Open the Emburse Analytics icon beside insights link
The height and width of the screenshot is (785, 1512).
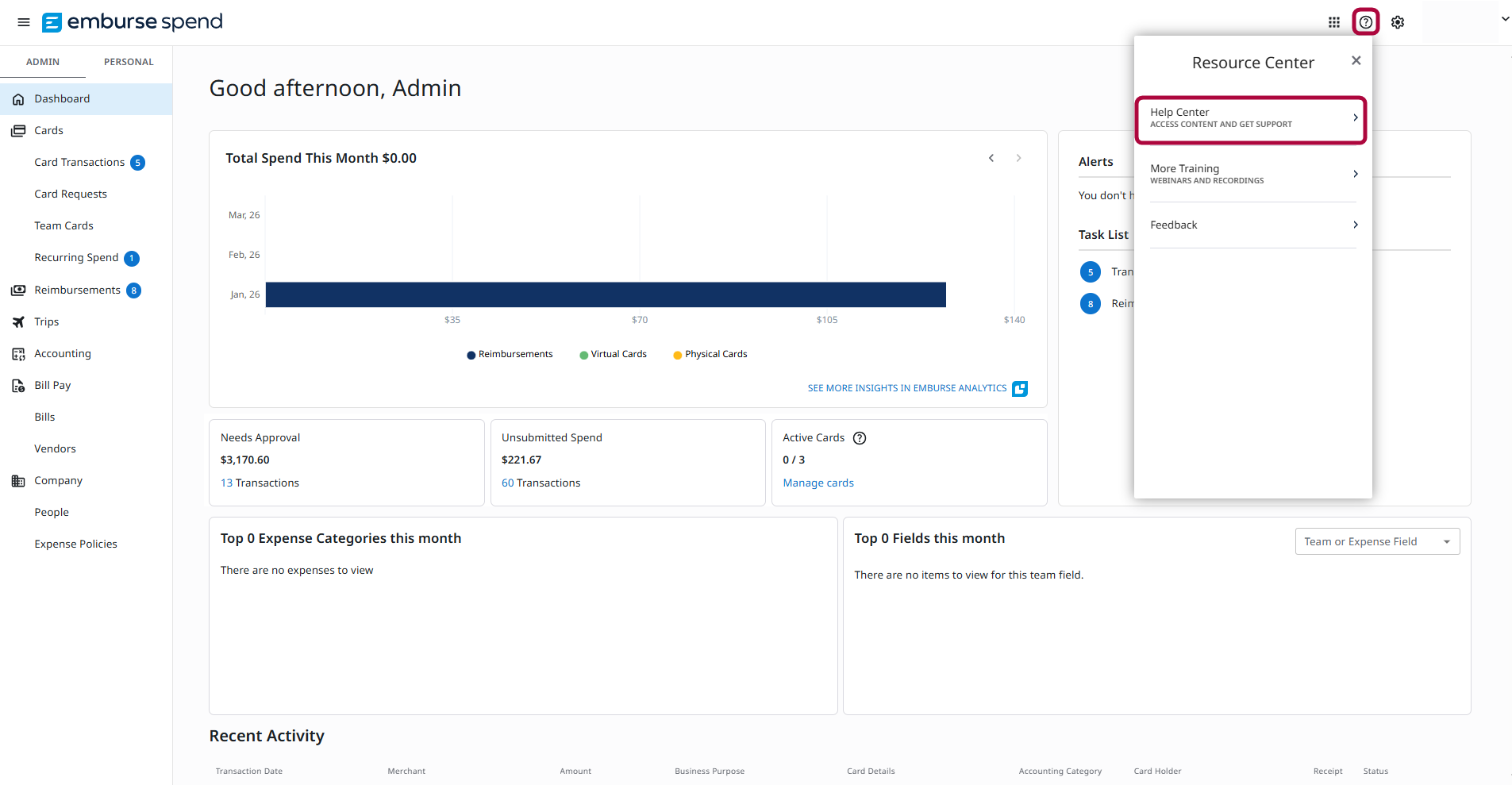click(1019, 388)
